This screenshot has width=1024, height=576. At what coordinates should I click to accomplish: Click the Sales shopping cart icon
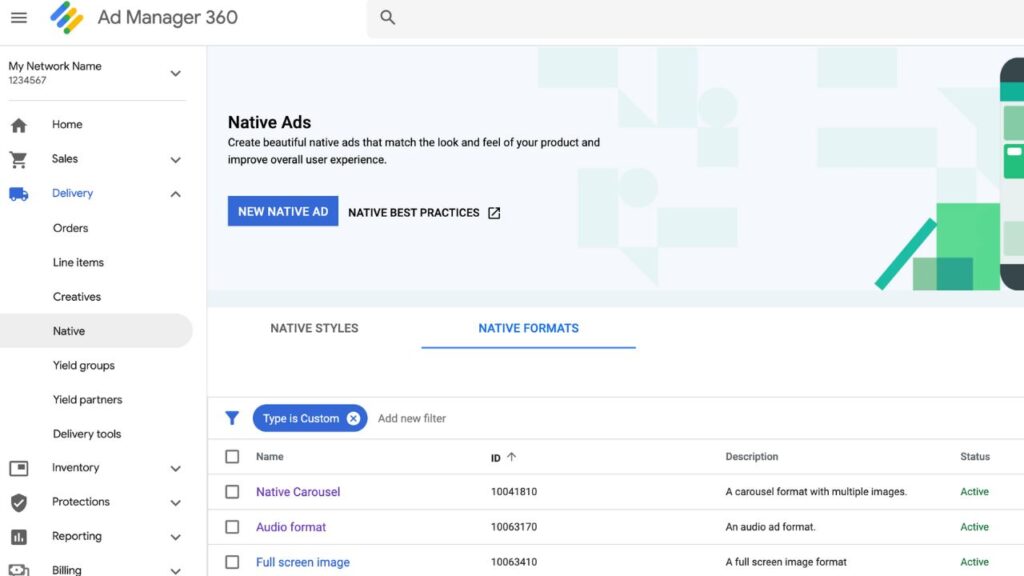pyautogui.click(x=18, y=159)
